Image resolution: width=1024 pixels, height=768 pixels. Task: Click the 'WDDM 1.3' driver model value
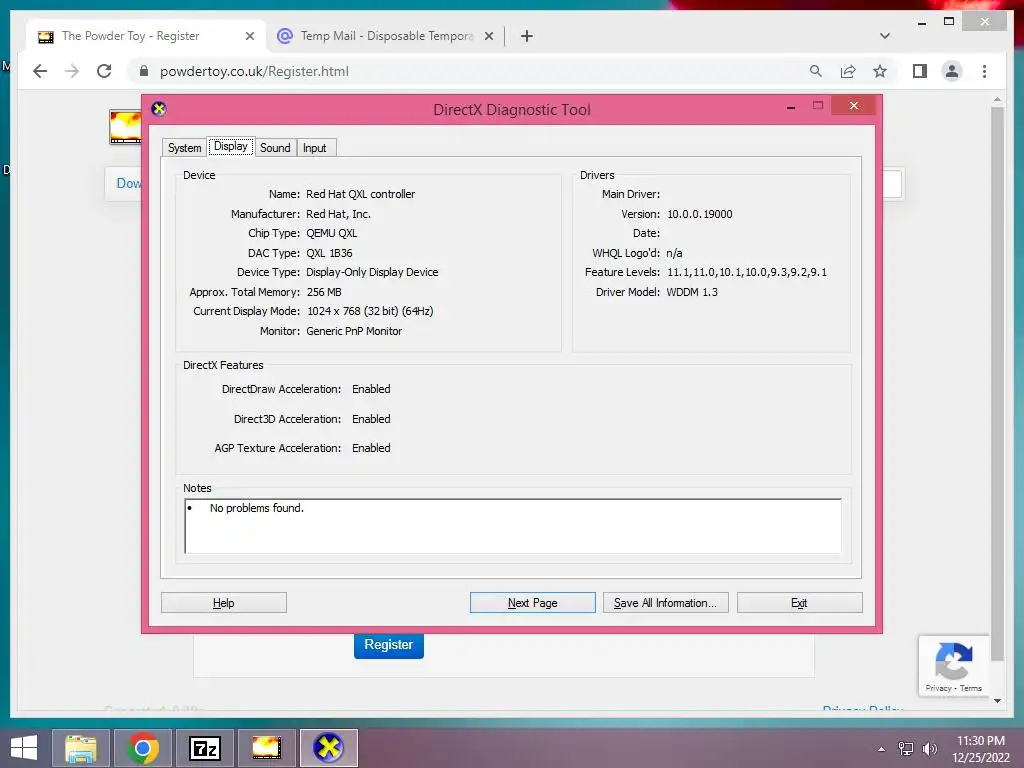pos(692,292)
